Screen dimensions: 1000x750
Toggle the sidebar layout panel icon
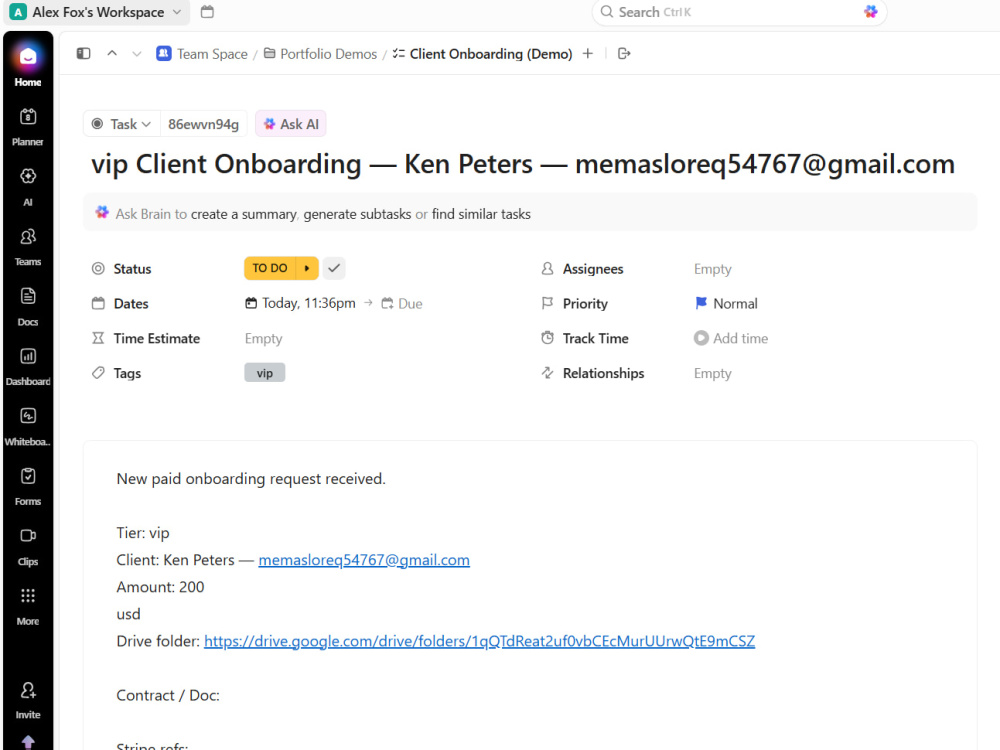[x=84, y=54]
